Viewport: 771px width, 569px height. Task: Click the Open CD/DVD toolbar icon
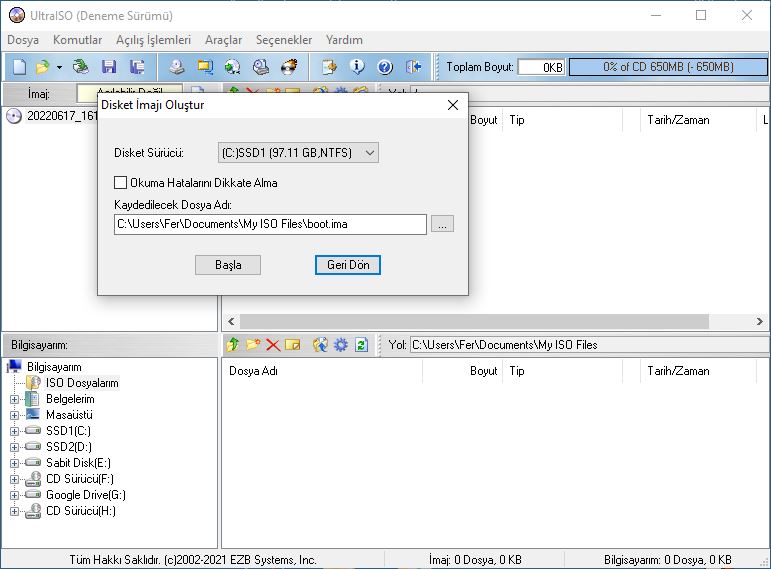coord(80,66)
